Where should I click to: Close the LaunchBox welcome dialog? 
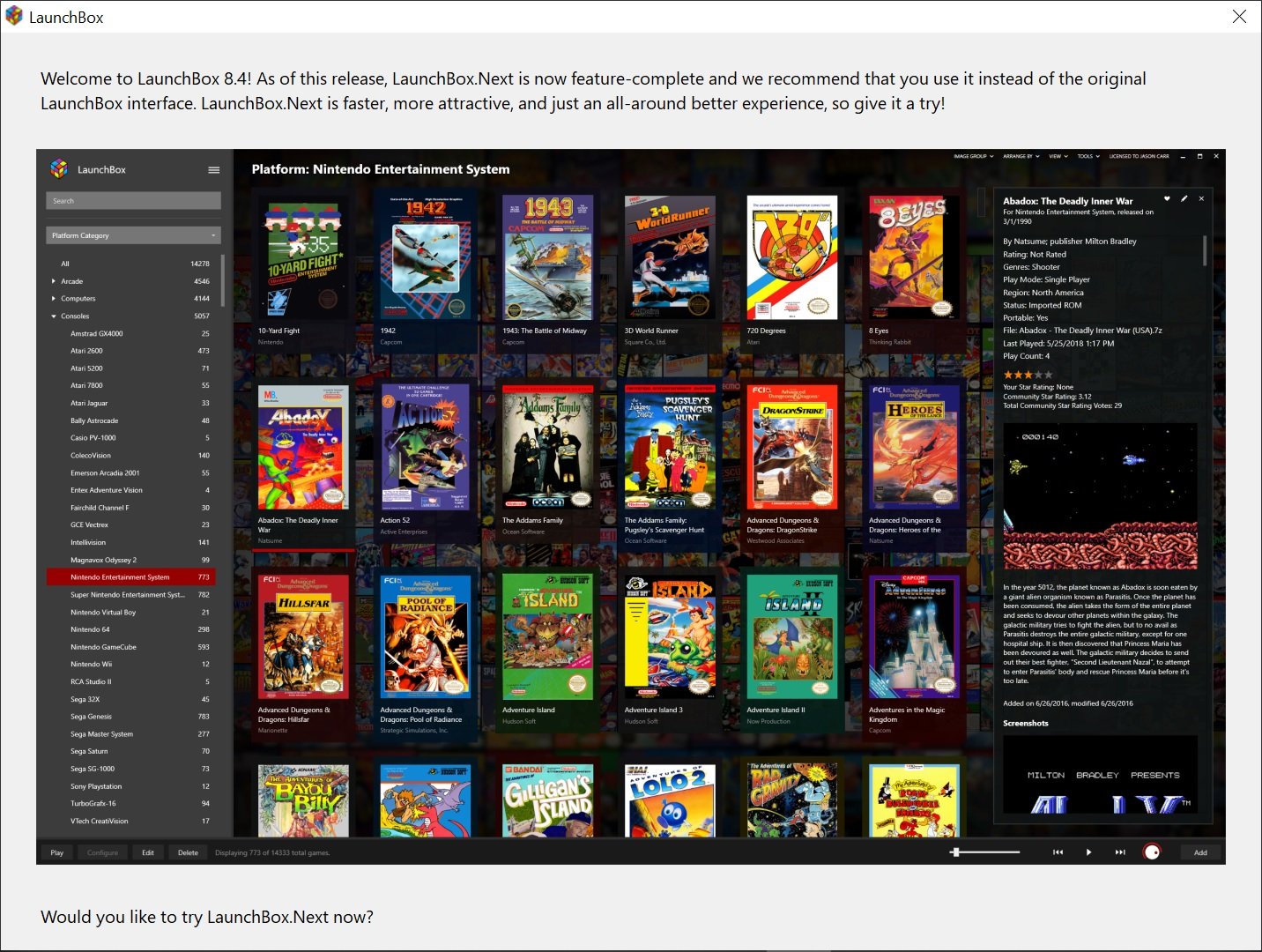pos(1239,17)
